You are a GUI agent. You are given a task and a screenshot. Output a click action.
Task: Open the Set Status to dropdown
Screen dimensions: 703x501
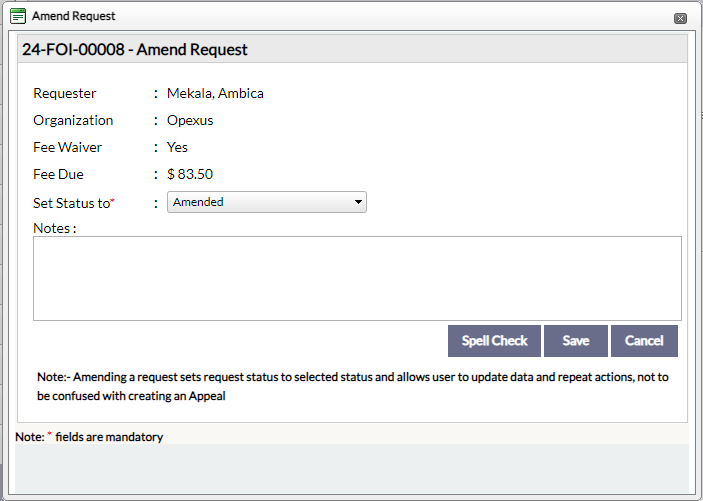pos(267,202)
